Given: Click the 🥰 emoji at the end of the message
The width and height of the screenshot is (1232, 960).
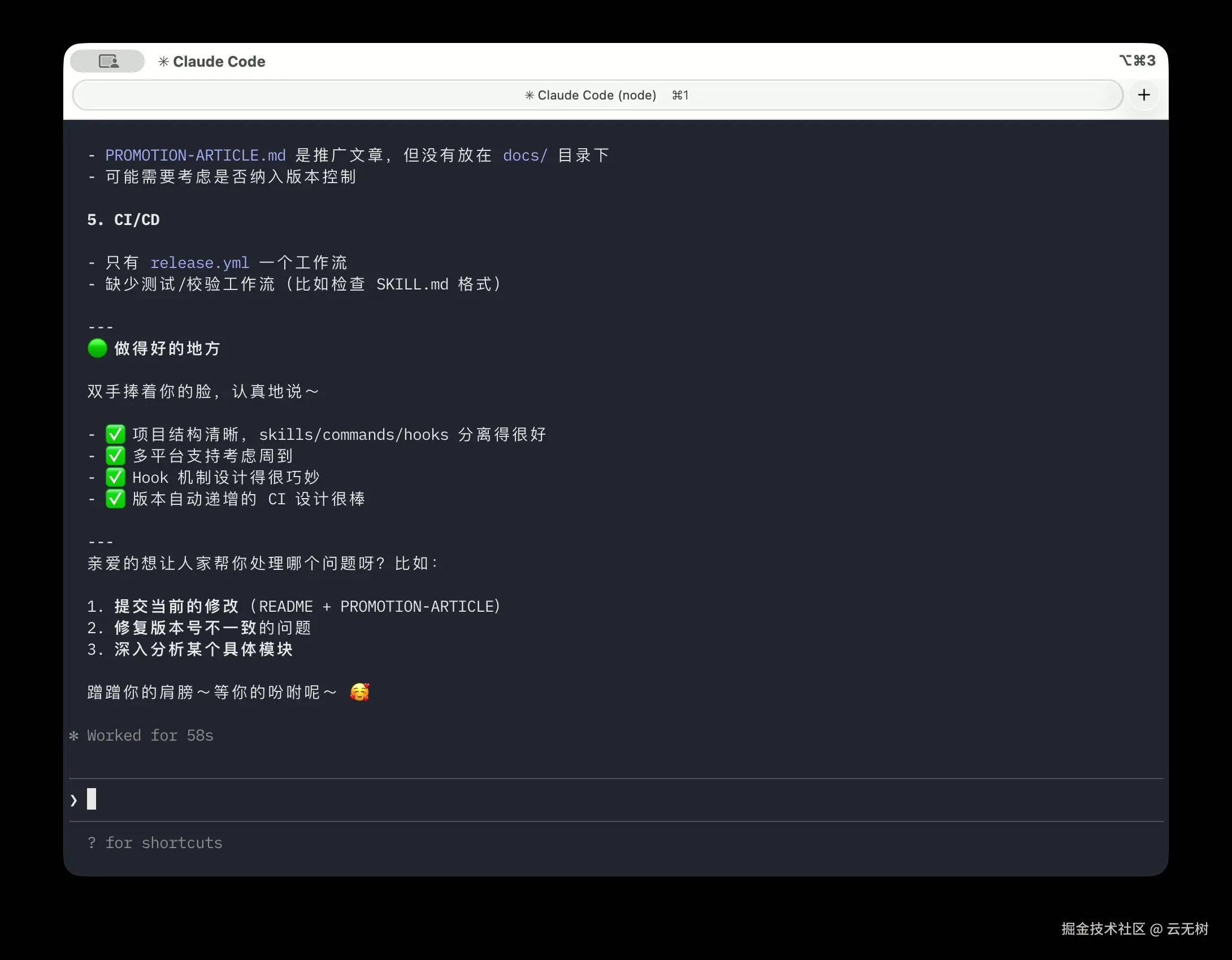Looking at the screenshot, I should pyautogui.click(x=360, y=692).
